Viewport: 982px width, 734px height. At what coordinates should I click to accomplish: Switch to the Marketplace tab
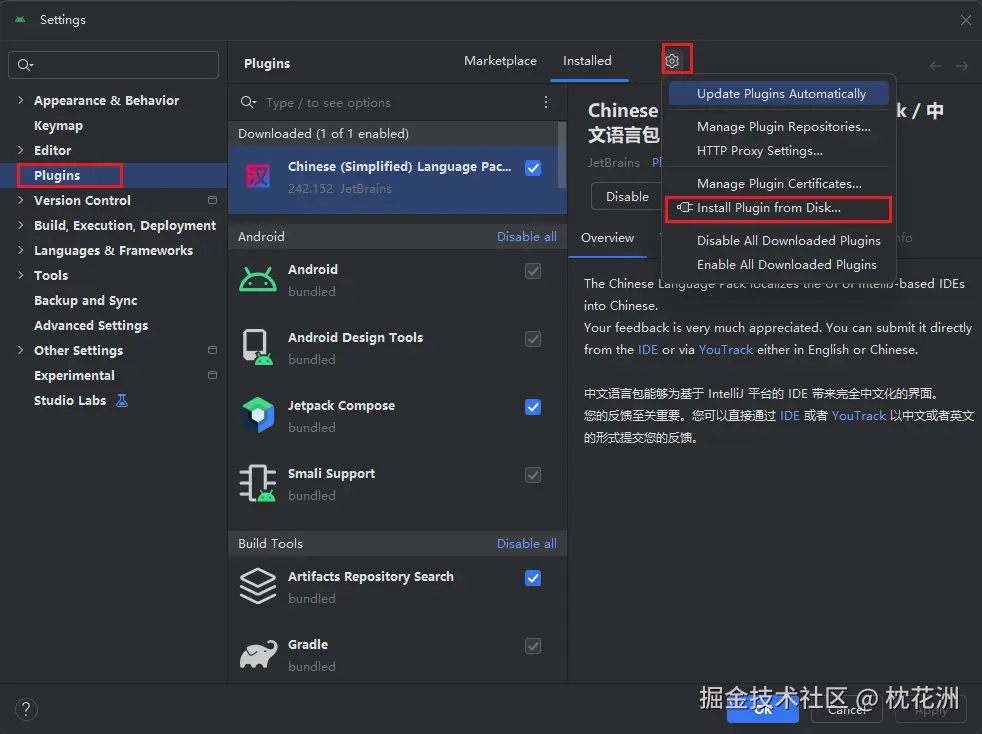click(500, 61)
